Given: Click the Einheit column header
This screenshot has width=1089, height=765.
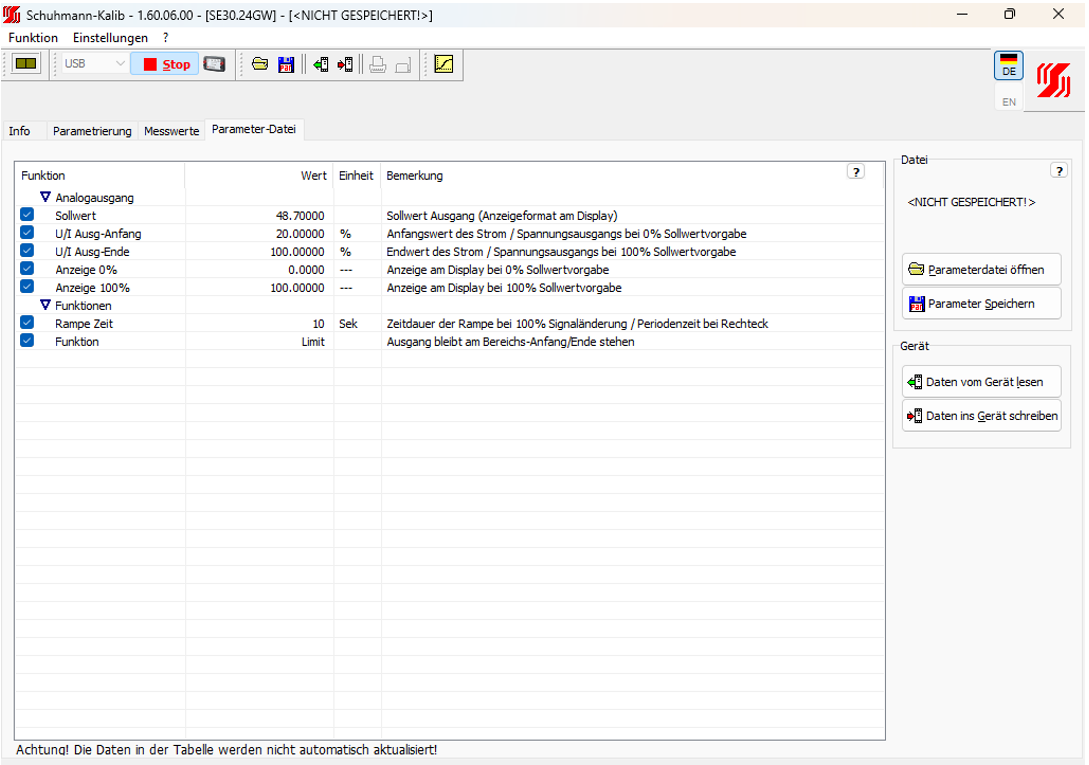Looking at the screenshot, I should pyautogui.click(x=356, y=176).
